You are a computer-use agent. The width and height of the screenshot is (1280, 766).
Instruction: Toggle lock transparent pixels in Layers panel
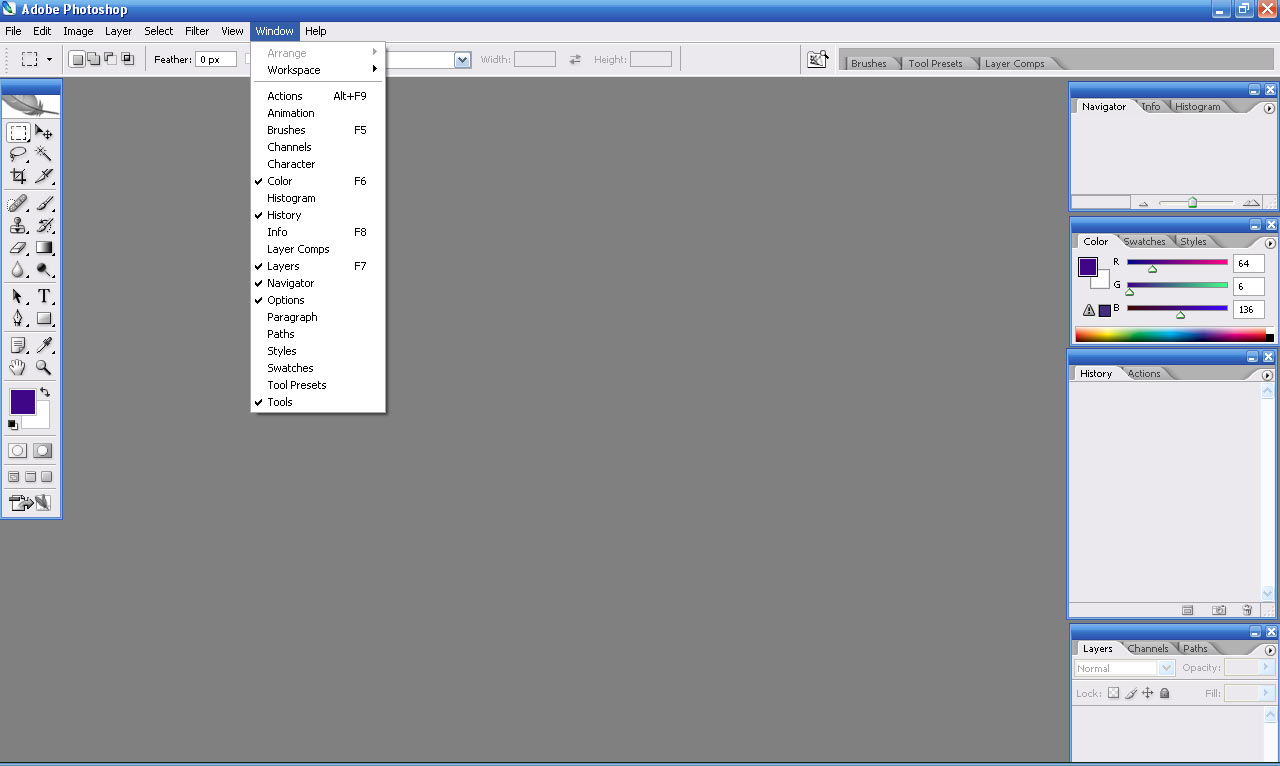pyautogui.click(x=1113, y=693)
